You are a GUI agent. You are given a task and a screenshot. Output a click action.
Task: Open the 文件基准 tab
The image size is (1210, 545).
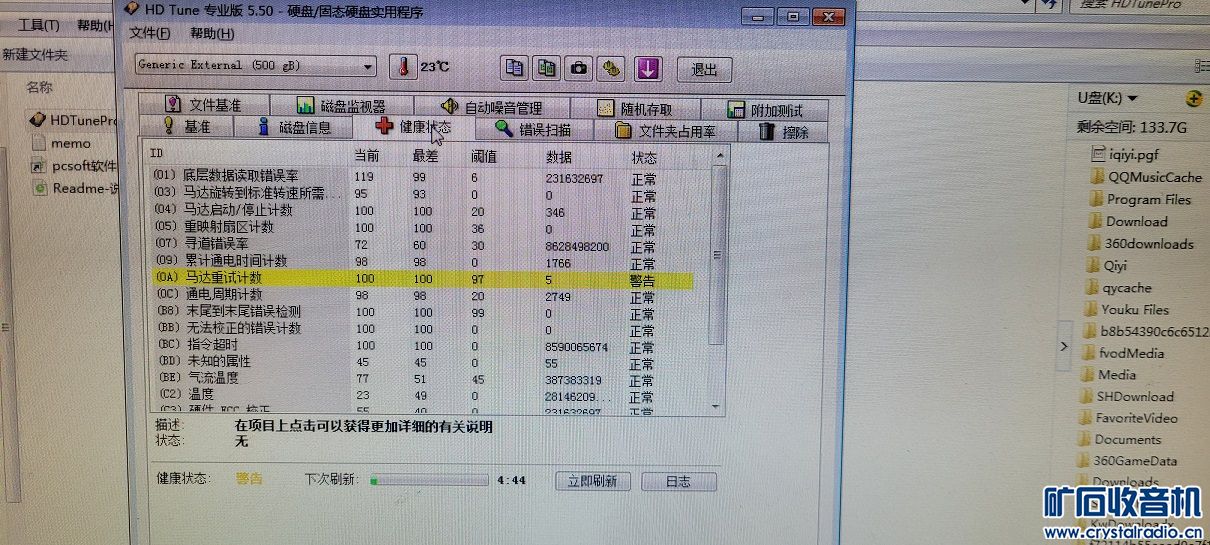[204, 106]
